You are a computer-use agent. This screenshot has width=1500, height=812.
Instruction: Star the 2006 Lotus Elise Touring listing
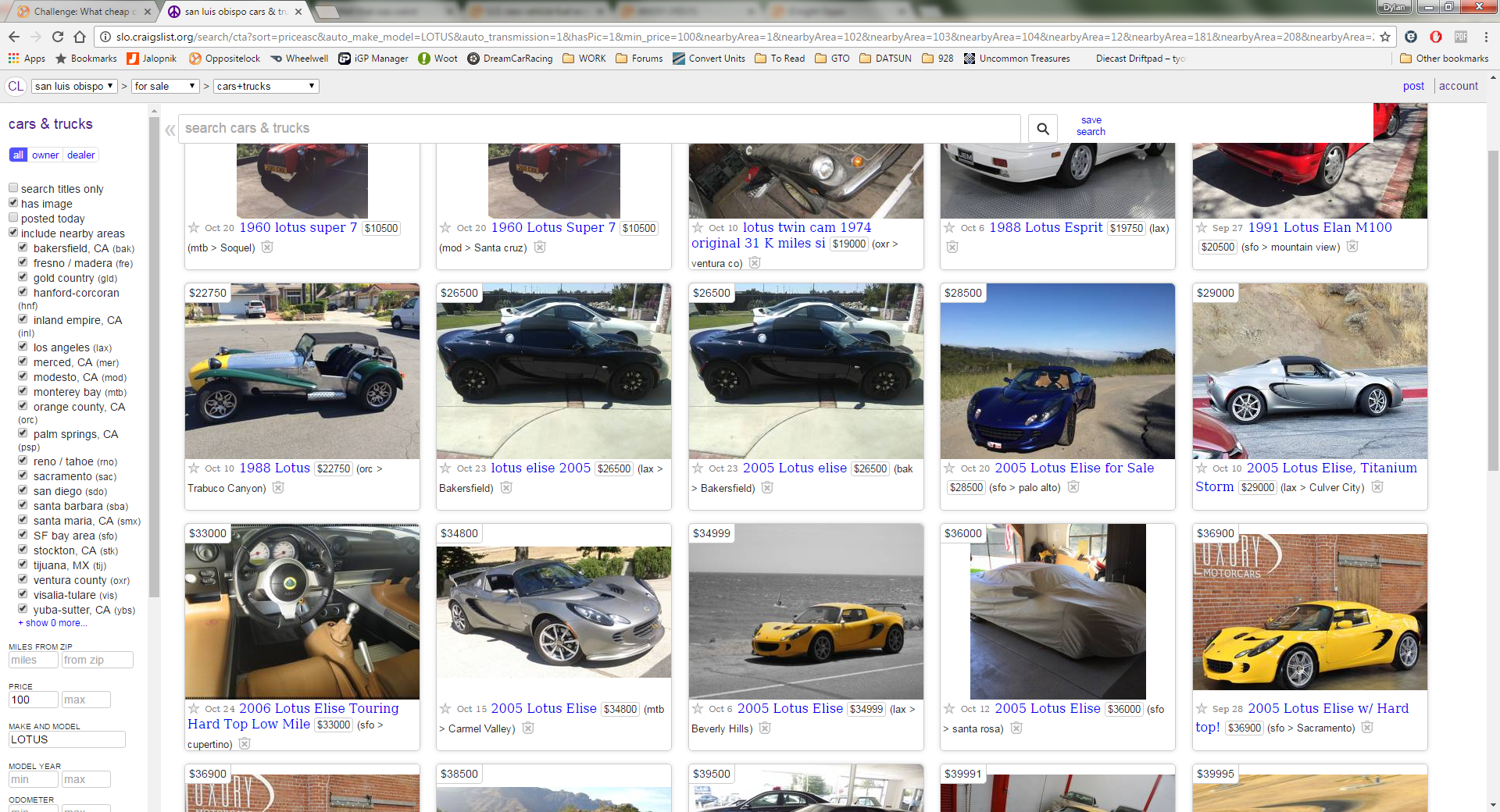point(194,709)
